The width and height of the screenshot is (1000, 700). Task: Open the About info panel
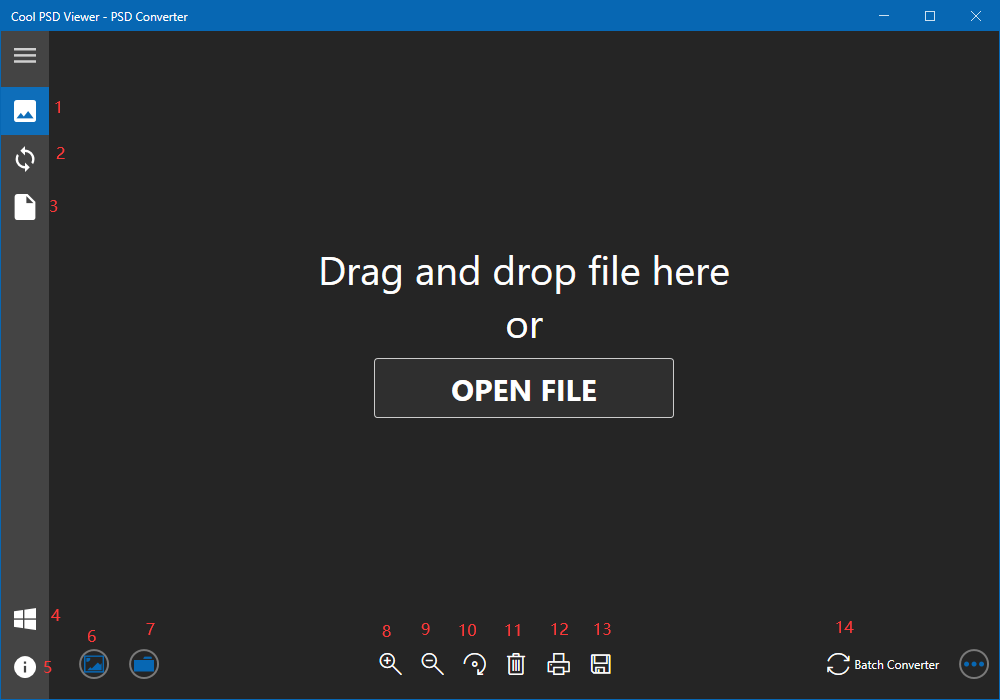tap(24, 665)
